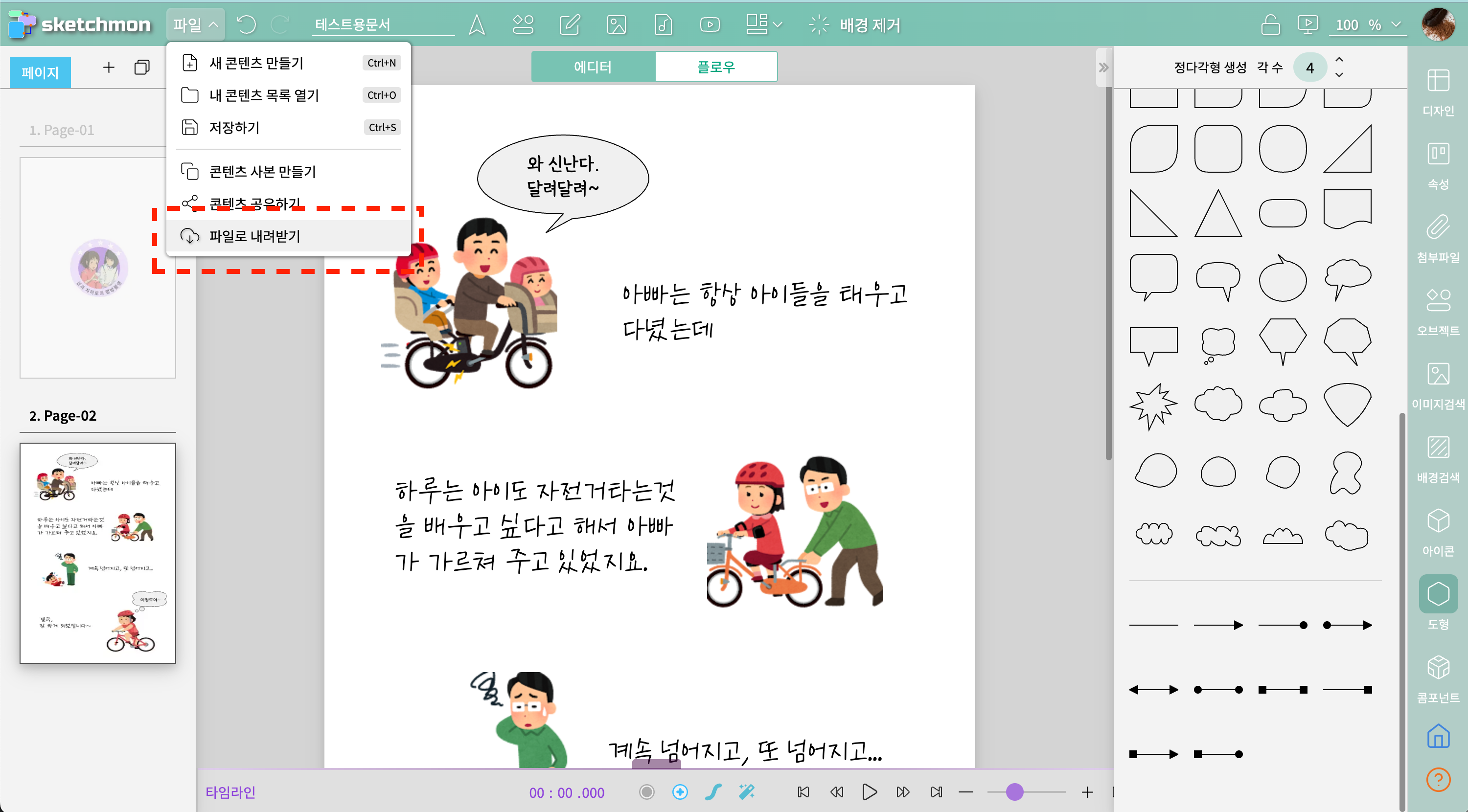
Task: Click the timeline zoom slider handle
Action: coord(1014,791)
